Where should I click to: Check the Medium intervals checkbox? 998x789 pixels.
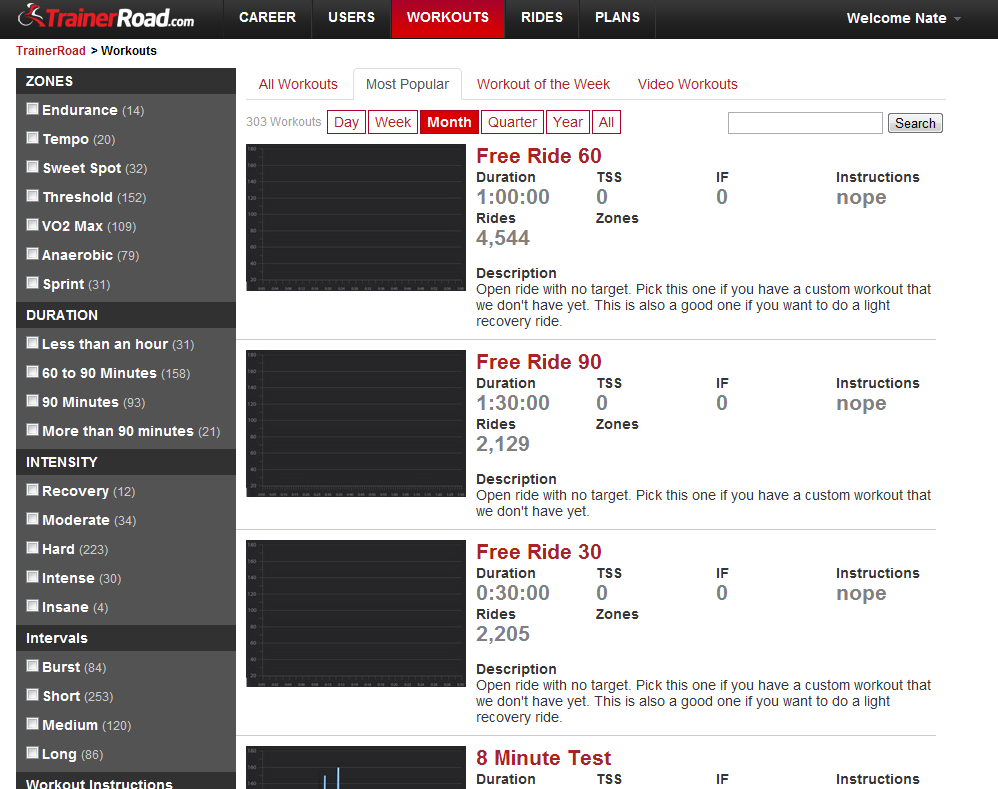32,723
